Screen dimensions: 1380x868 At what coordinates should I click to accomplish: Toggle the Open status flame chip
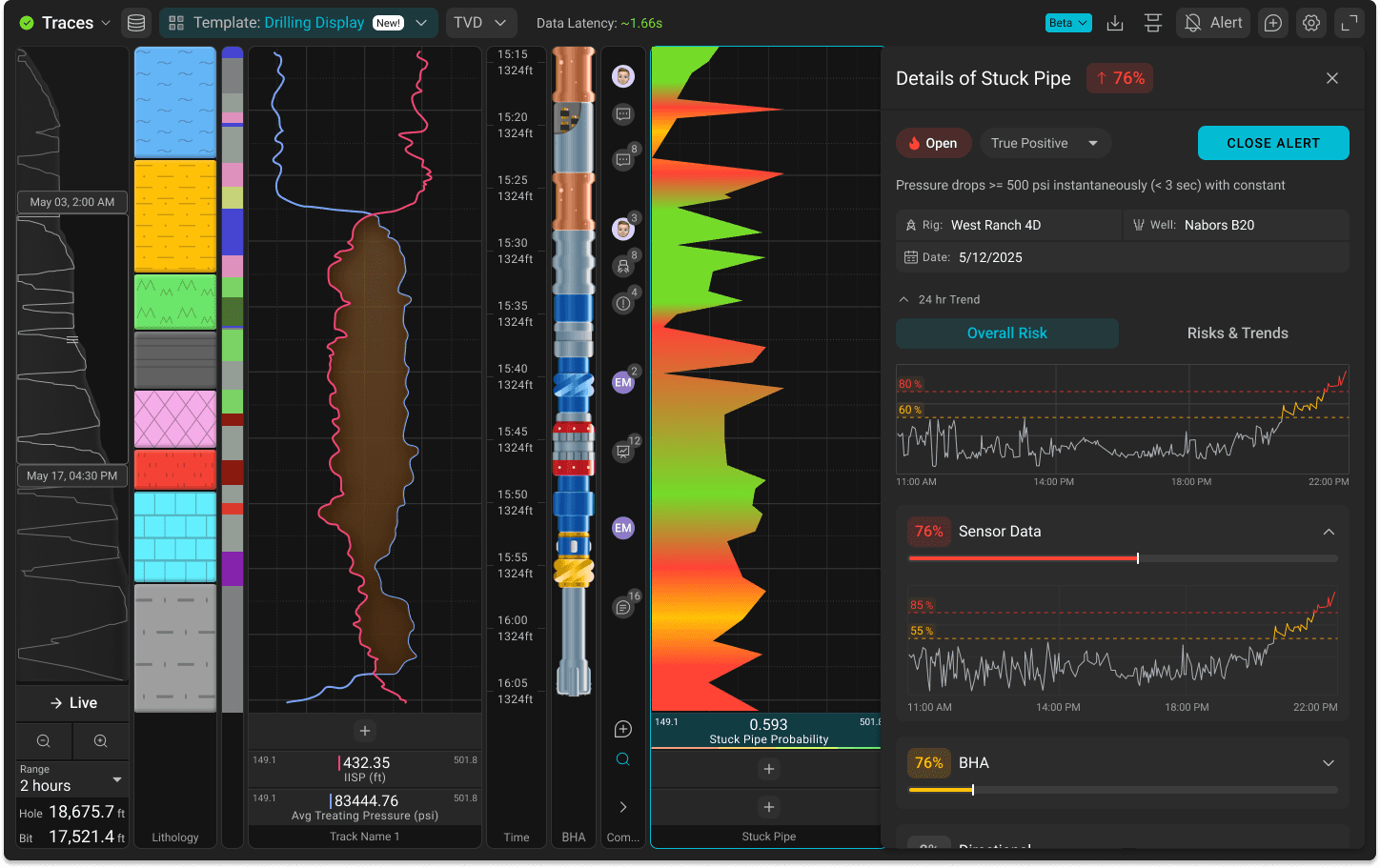(x=933, y=143)
